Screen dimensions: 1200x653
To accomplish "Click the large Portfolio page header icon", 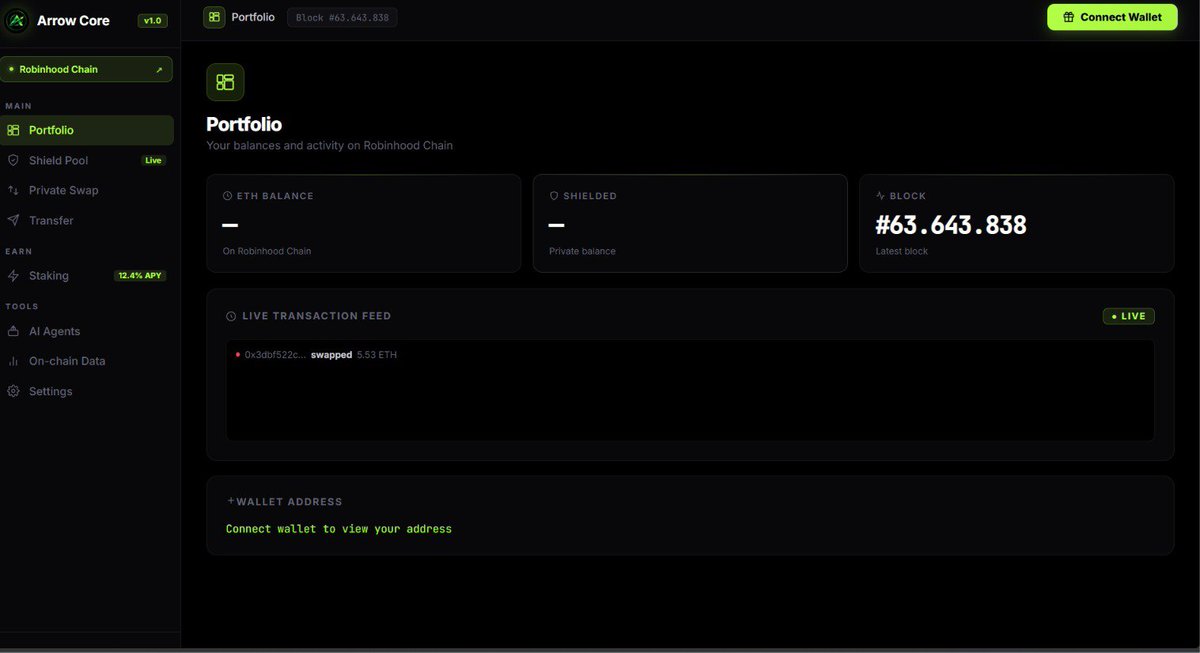I will coord(225,82).
